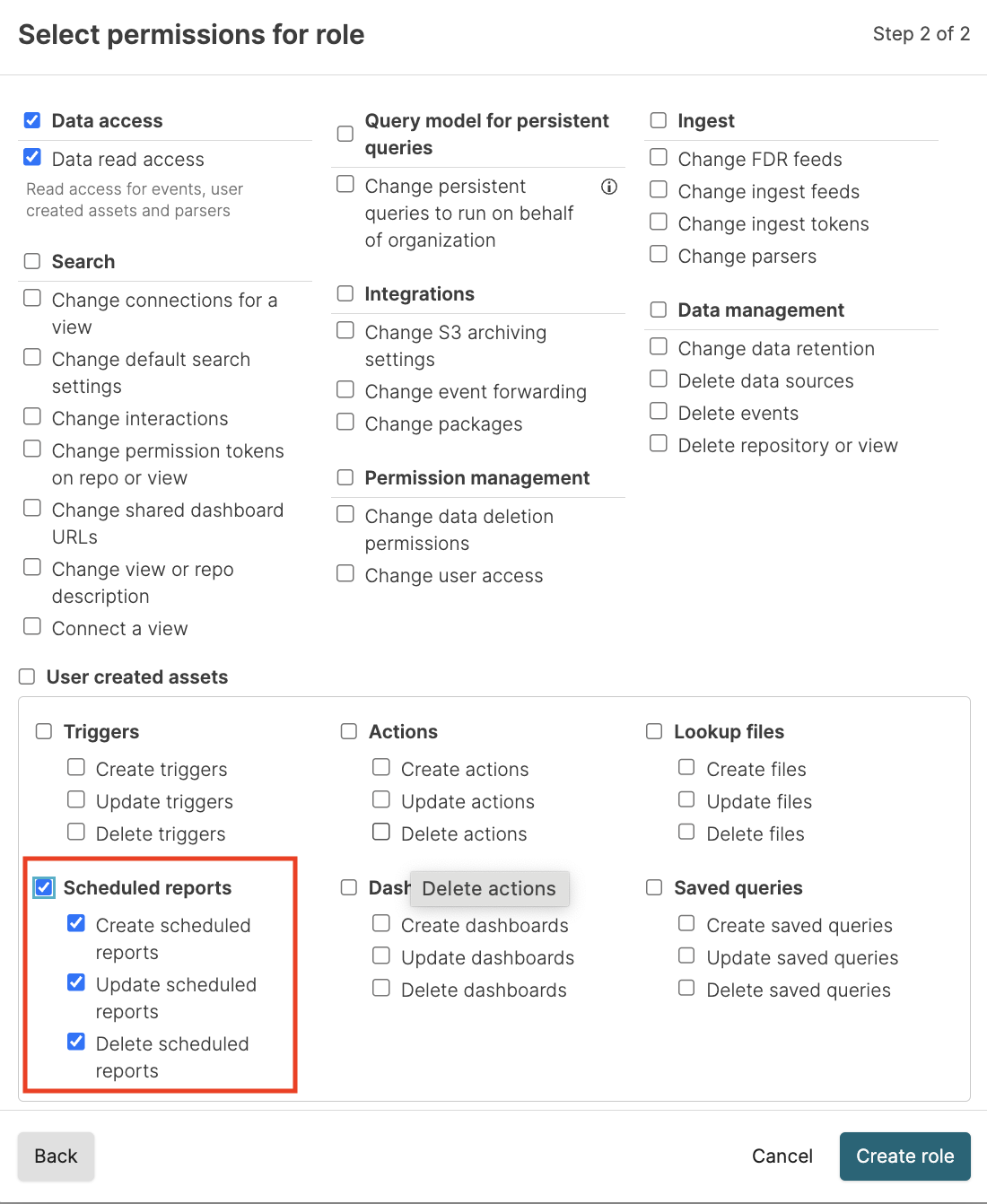The image size is (987, 1204).
Task: Select Delete events permission checkbox
Action: [659, 412]
